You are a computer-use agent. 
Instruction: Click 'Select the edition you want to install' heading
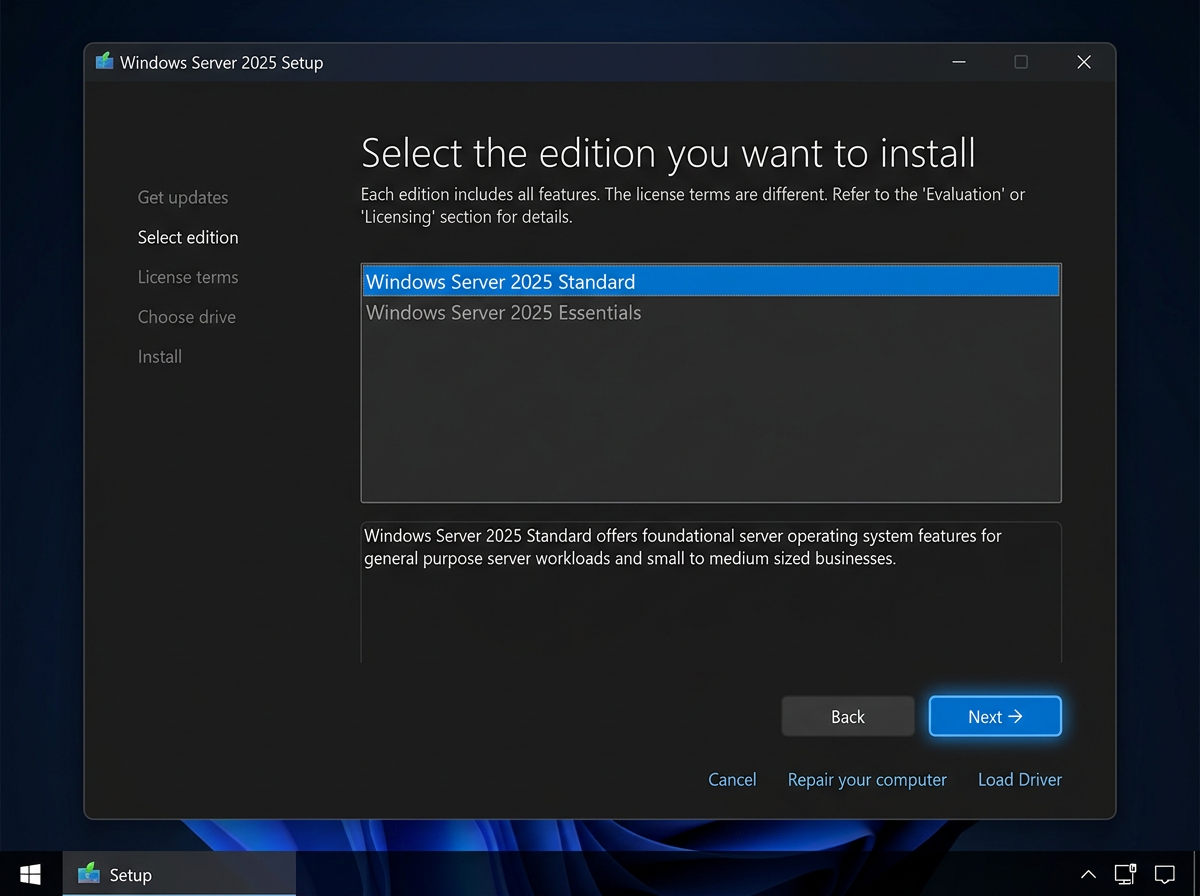(668, 153)
